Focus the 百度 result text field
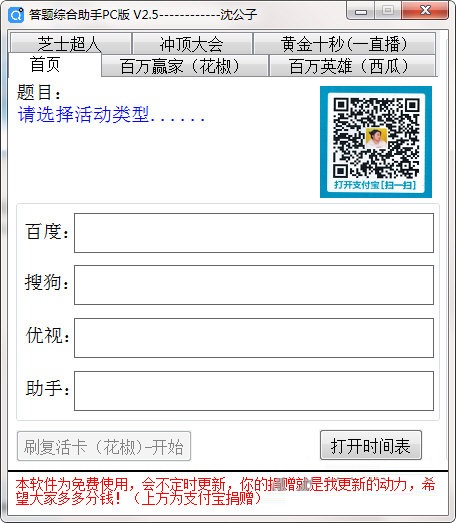The width and height of the screenshot is (456, 523). (254, 233)
